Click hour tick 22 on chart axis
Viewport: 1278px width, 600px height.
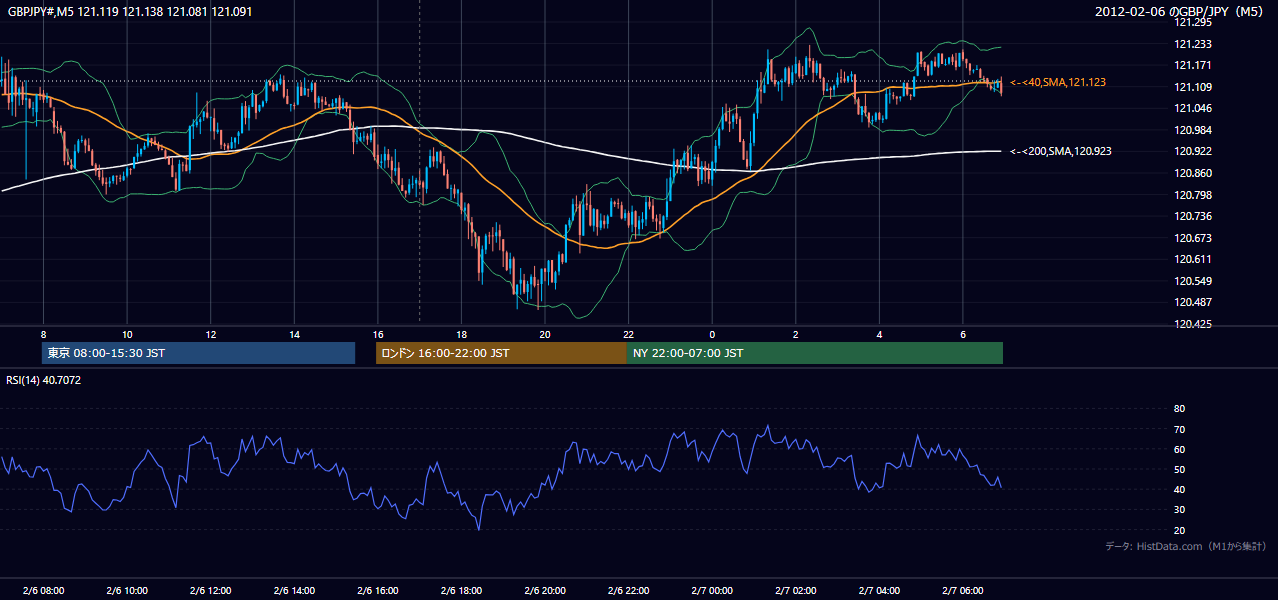click(628, 334)
